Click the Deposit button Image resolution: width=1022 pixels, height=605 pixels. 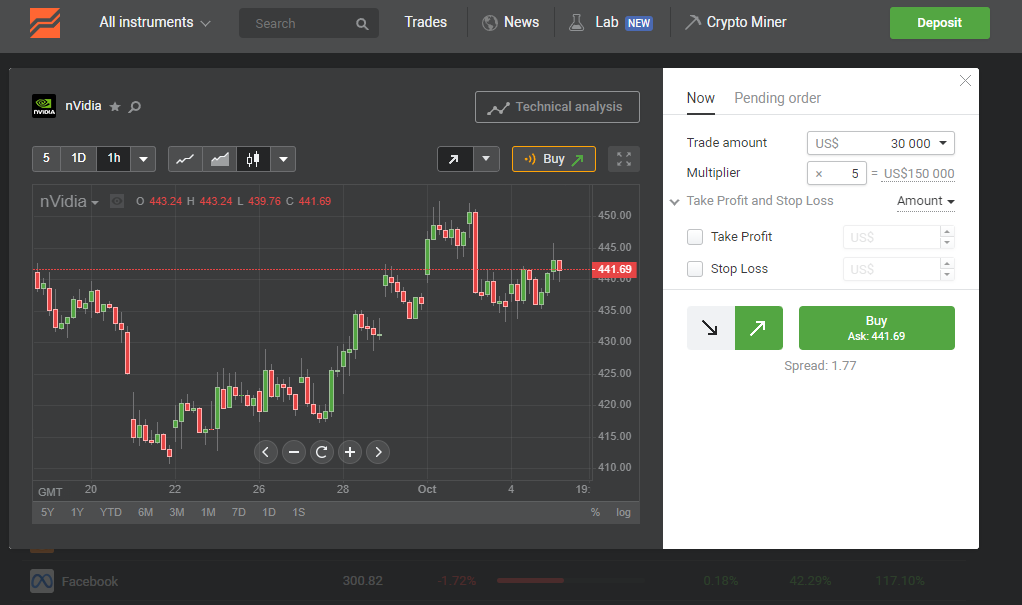(939, 23)
